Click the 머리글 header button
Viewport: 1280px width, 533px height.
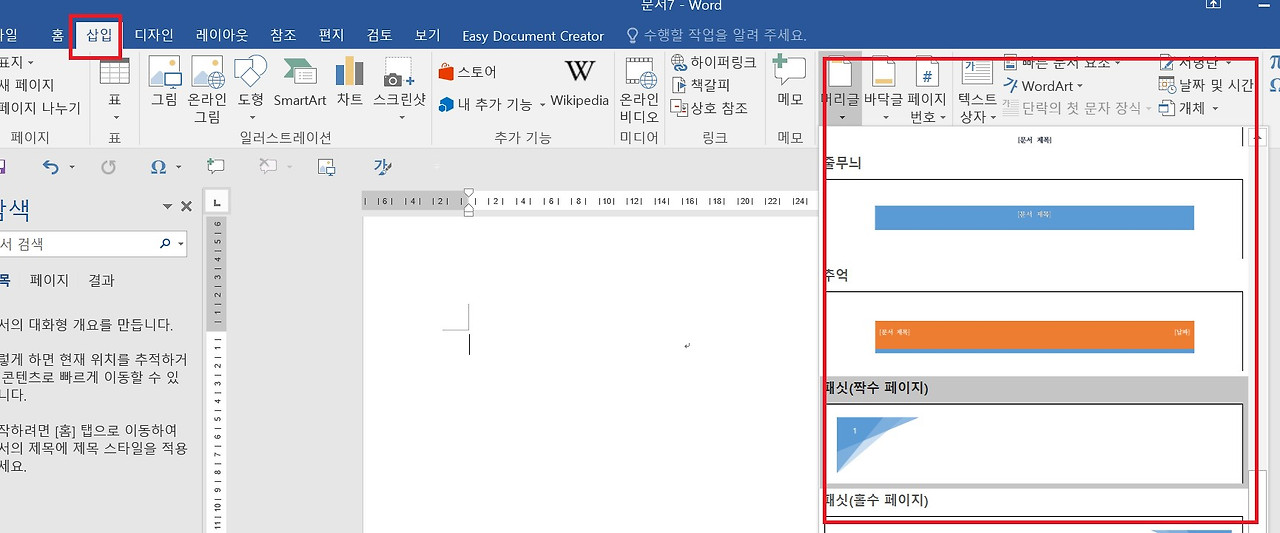point(840,90)
